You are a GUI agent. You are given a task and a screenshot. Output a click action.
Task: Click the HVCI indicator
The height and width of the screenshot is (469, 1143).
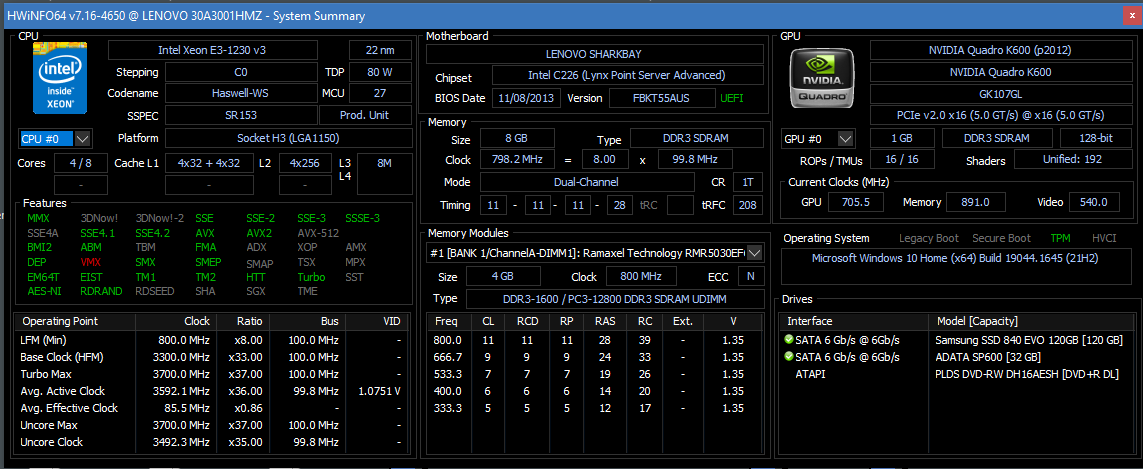click(x=1104, y=238)
